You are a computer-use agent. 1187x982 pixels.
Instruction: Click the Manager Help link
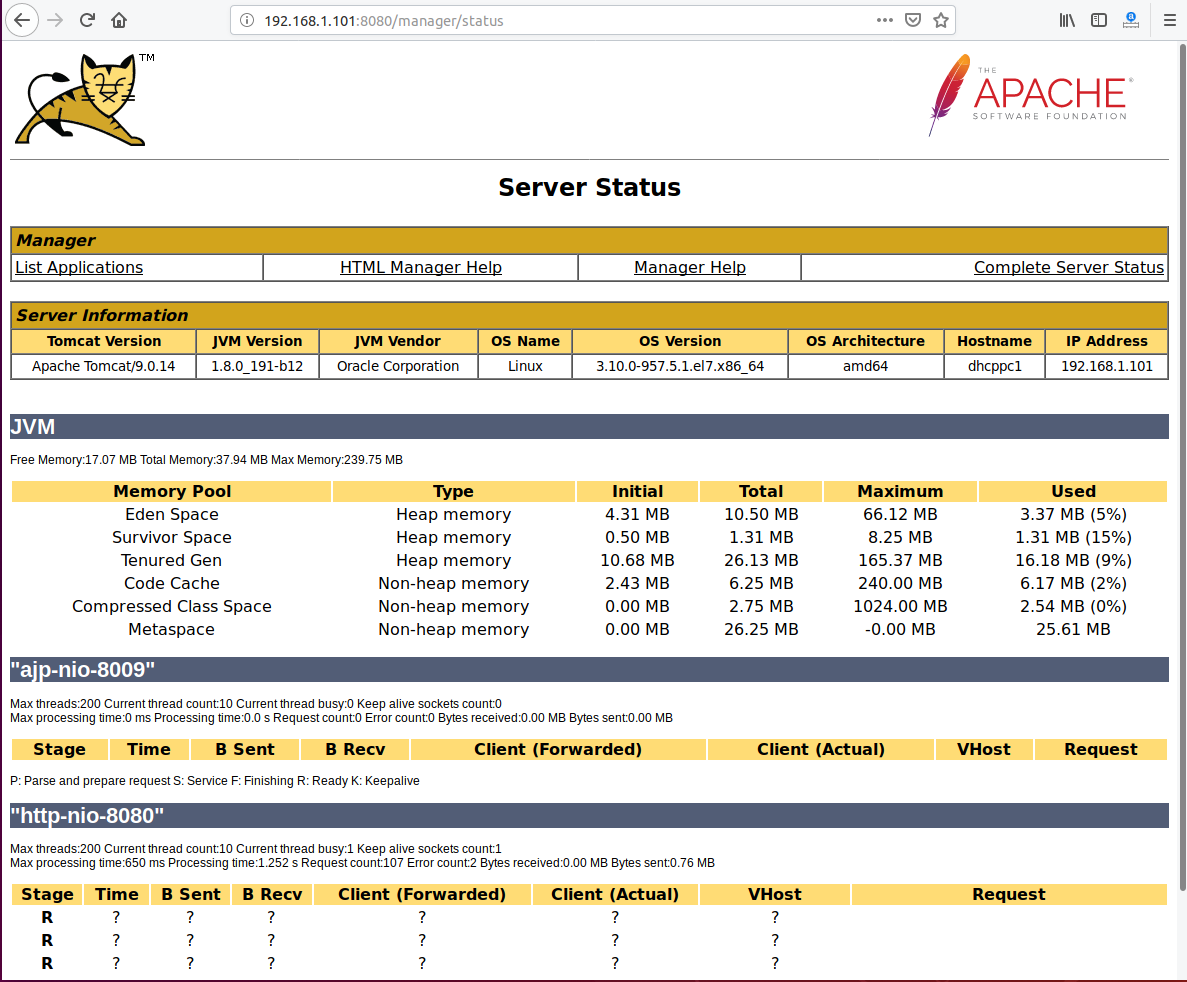(690, 267)
